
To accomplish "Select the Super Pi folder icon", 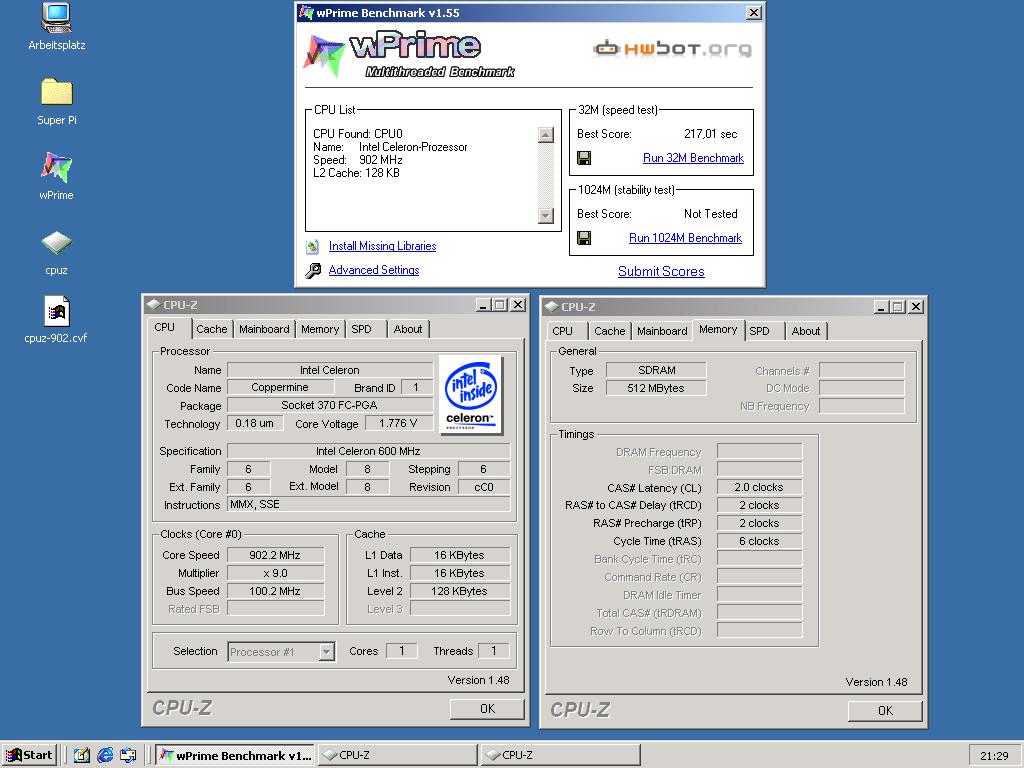I will 56,91.
